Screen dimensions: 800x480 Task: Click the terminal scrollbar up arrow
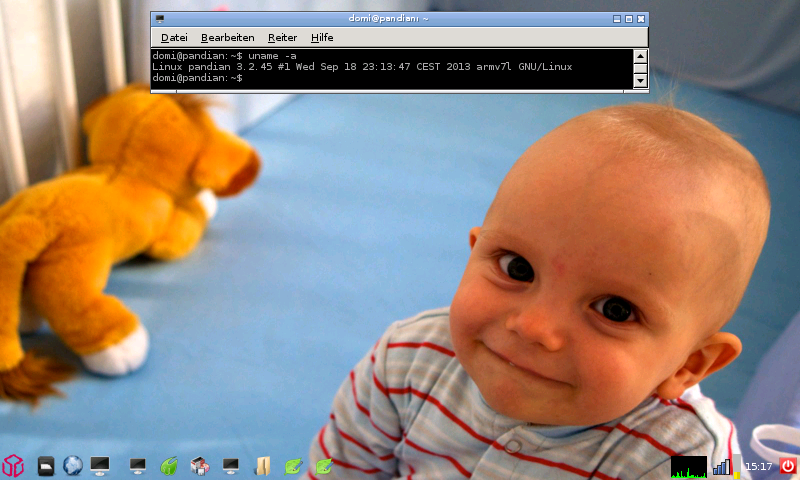[x=640, y=55]
